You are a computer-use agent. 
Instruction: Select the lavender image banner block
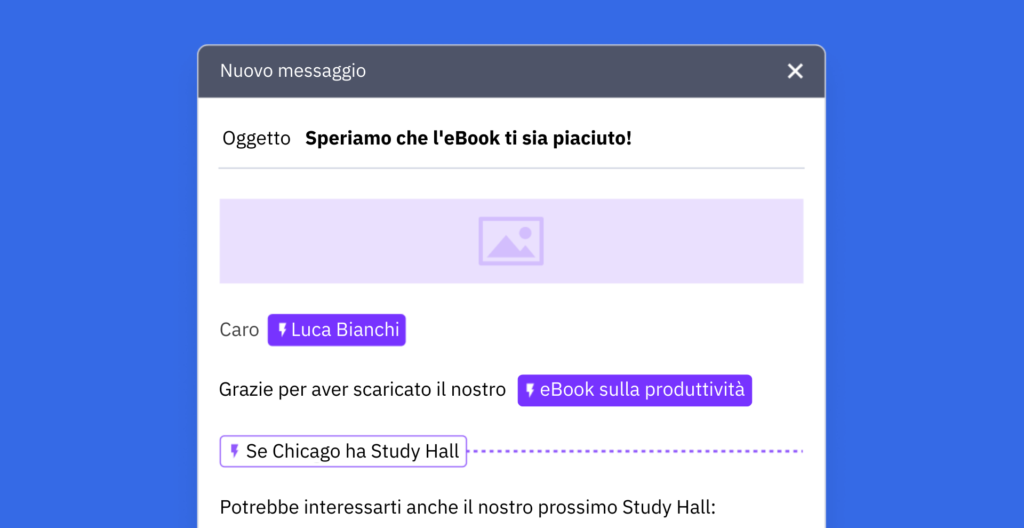(511, 241)
